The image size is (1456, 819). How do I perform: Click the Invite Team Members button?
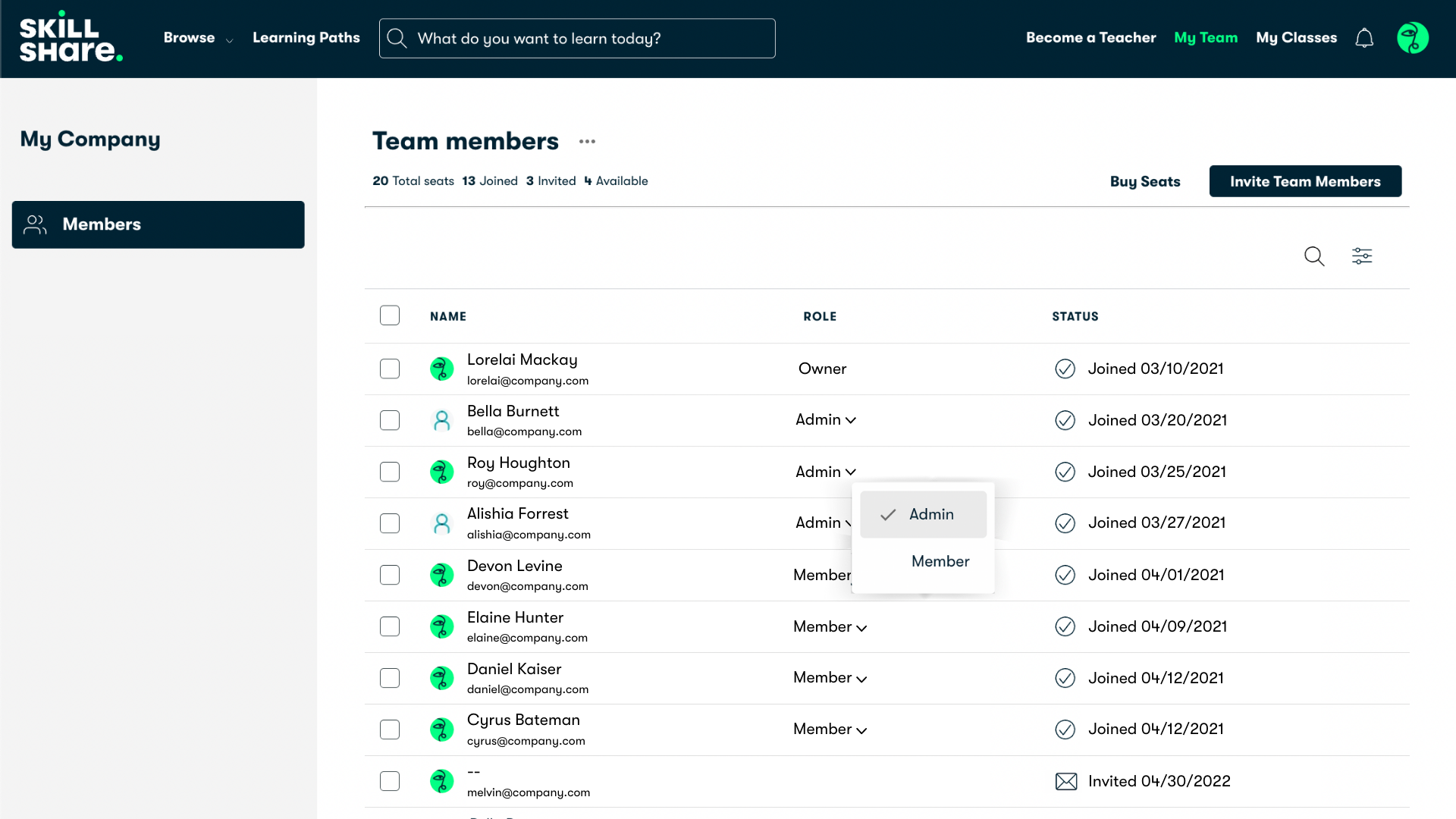(1305, 181)
